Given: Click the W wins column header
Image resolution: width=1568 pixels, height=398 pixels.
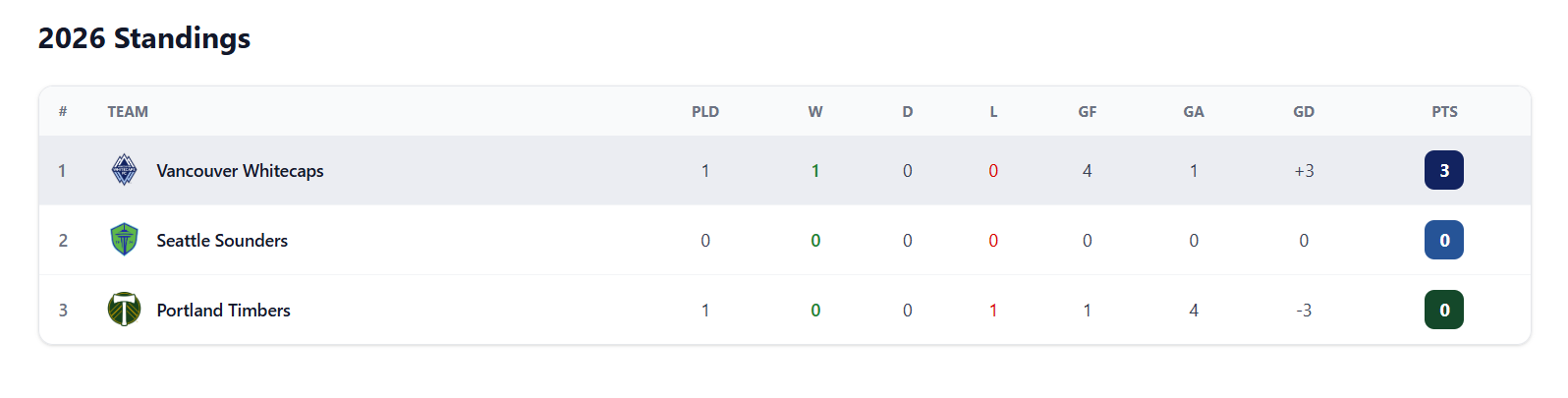Looking at the screenshot, I should point(815,112).
